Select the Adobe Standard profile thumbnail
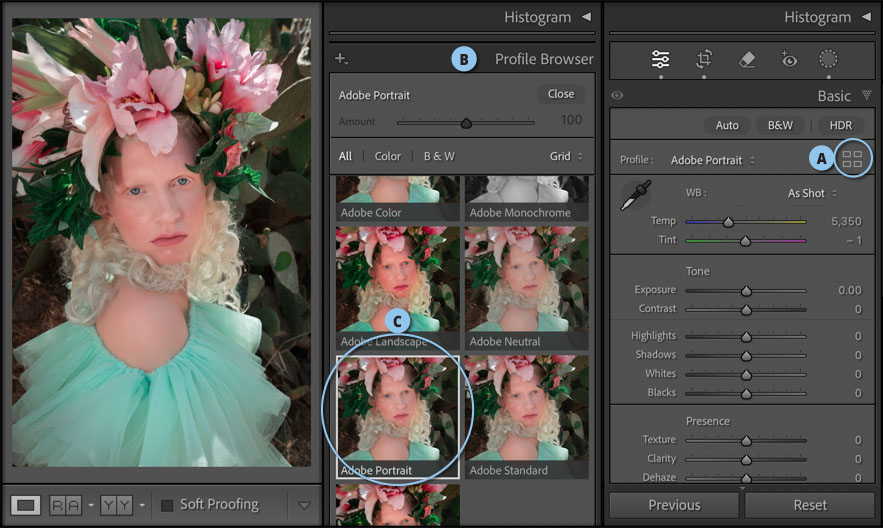Viewport: 883px width, 528px height. click(527, 417)
